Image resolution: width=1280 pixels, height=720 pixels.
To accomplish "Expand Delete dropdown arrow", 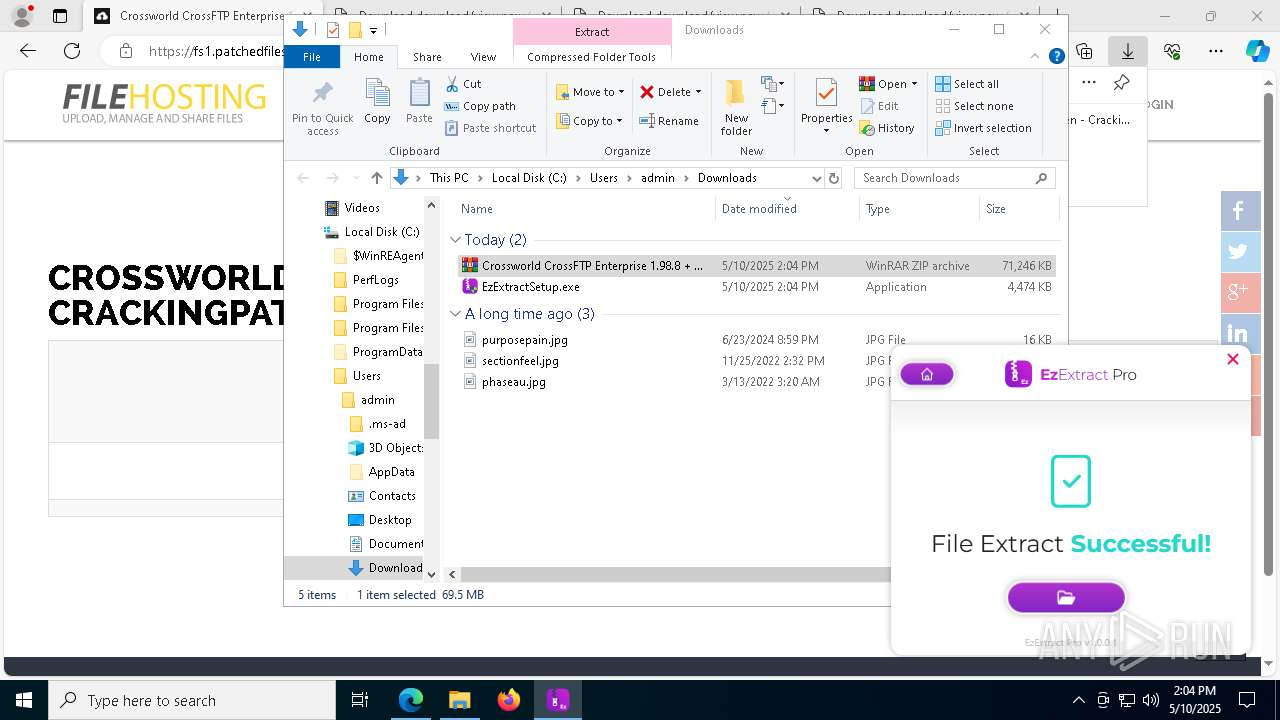I will (698, 92).
